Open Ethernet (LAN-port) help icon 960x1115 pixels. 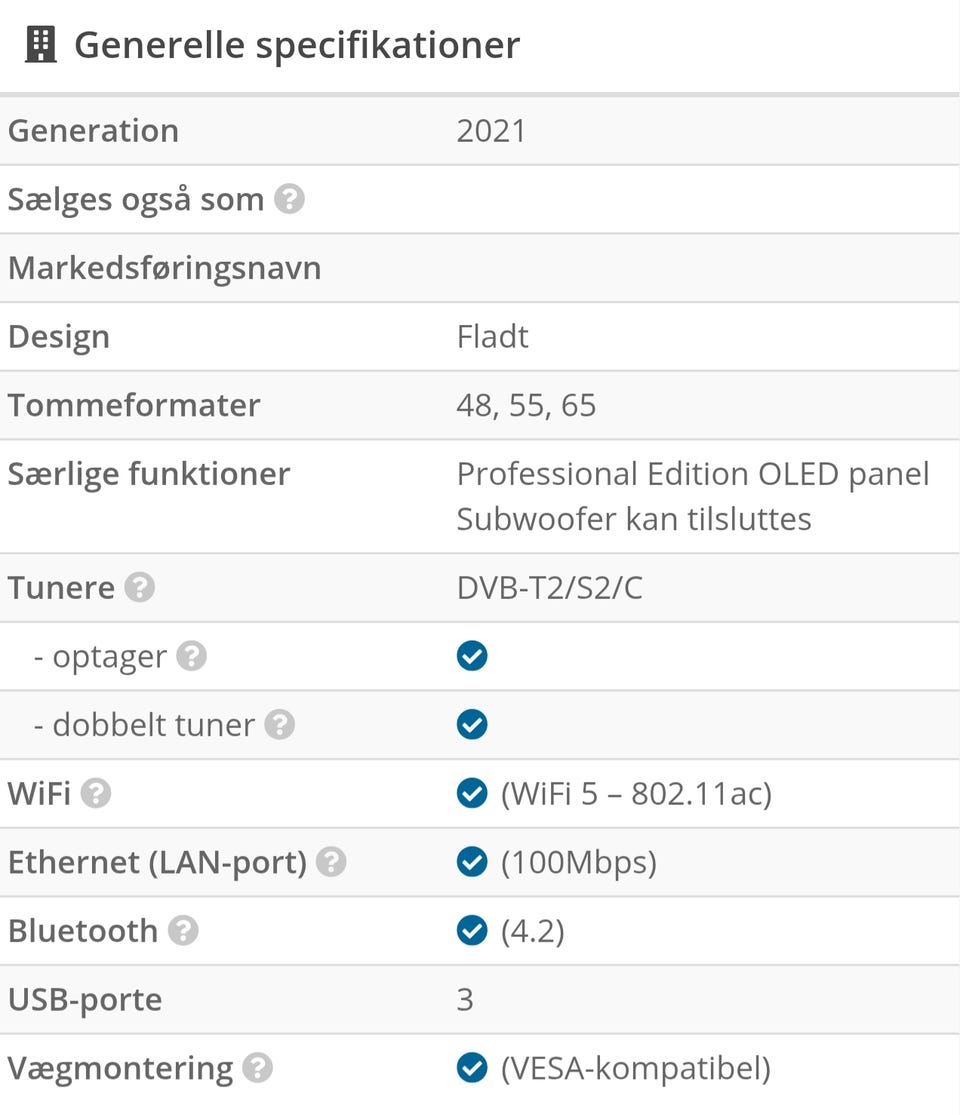[x=331, y=862]
